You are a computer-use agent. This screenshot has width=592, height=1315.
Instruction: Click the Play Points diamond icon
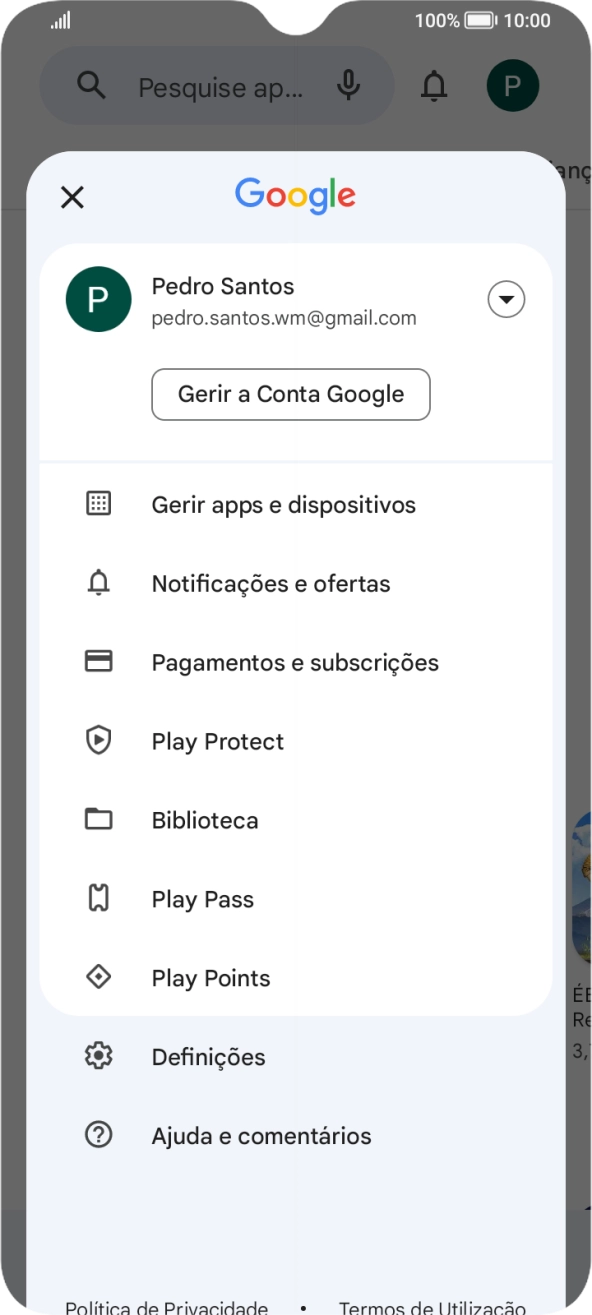click(98, 976)
